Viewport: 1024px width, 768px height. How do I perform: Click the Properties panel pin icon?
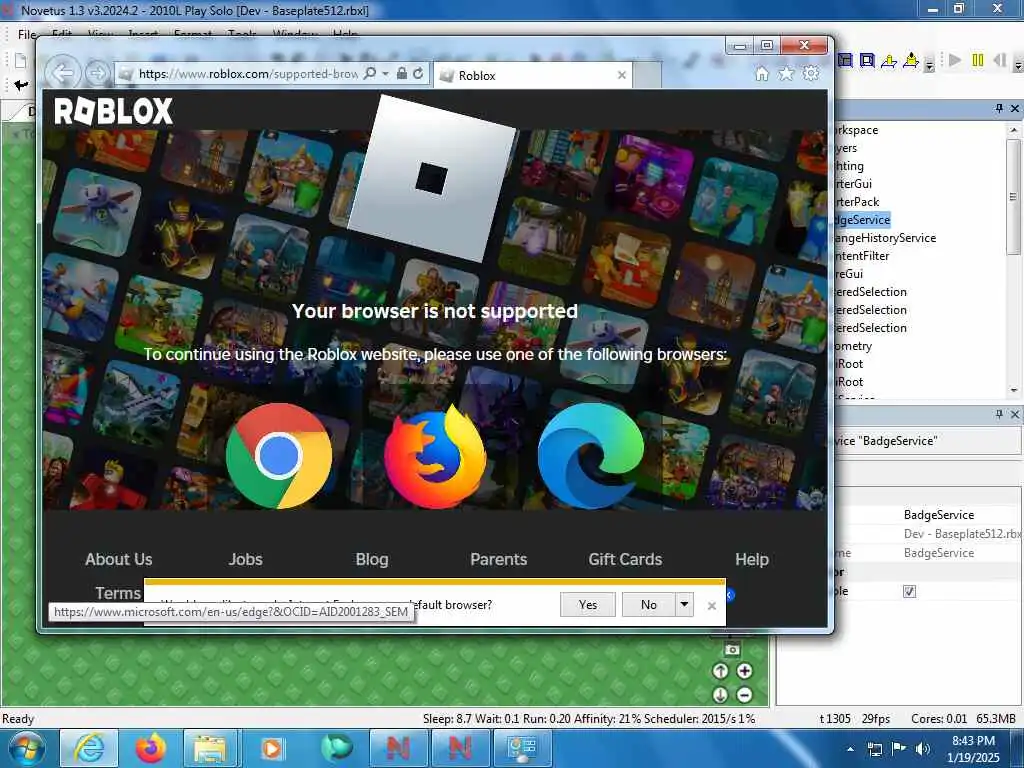click(x=999, y=414)
